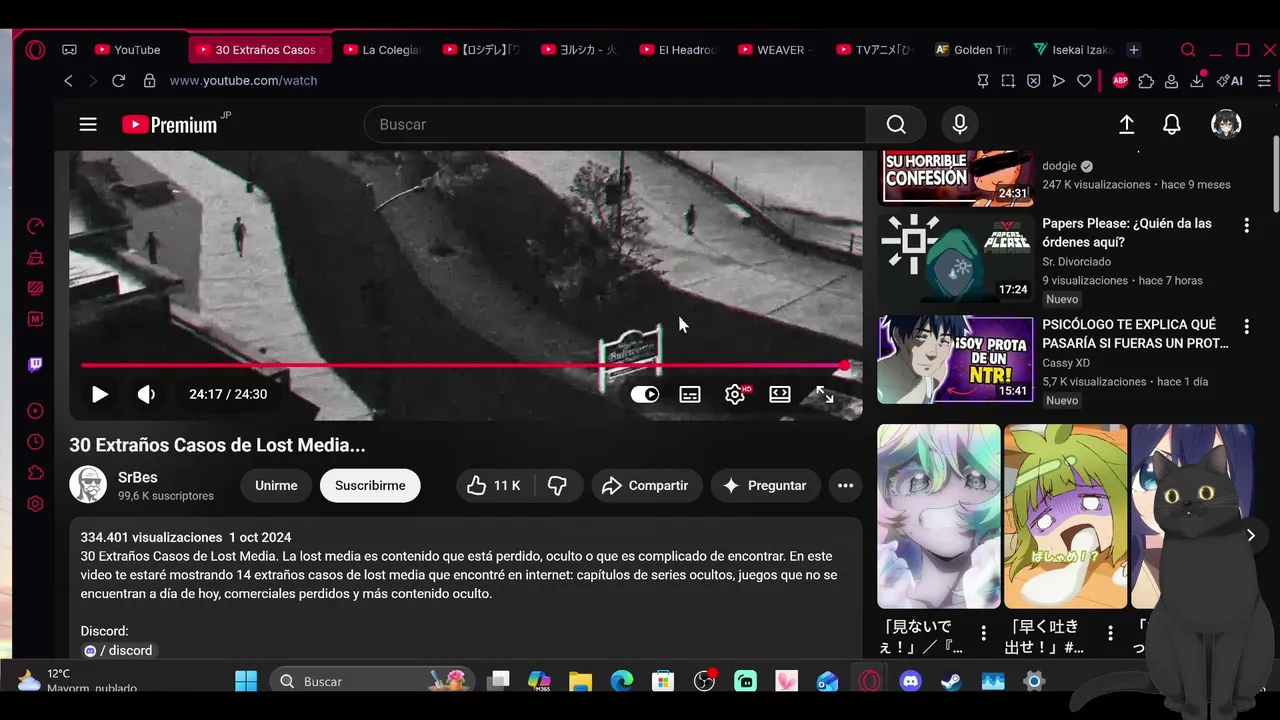Mute the video volume

(146, 394)
